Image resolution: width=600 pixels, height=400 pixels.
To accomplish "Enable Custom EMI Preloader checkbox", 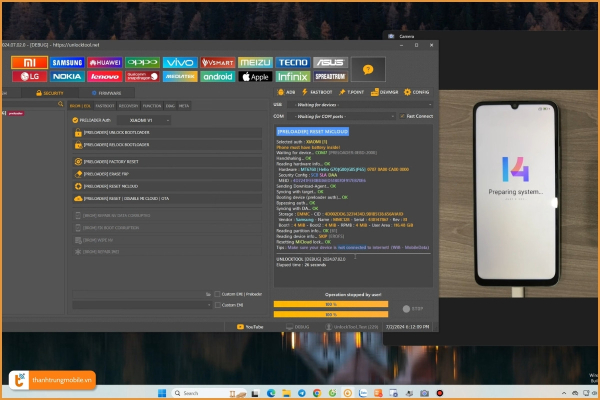I will click(x=218, y=294).
